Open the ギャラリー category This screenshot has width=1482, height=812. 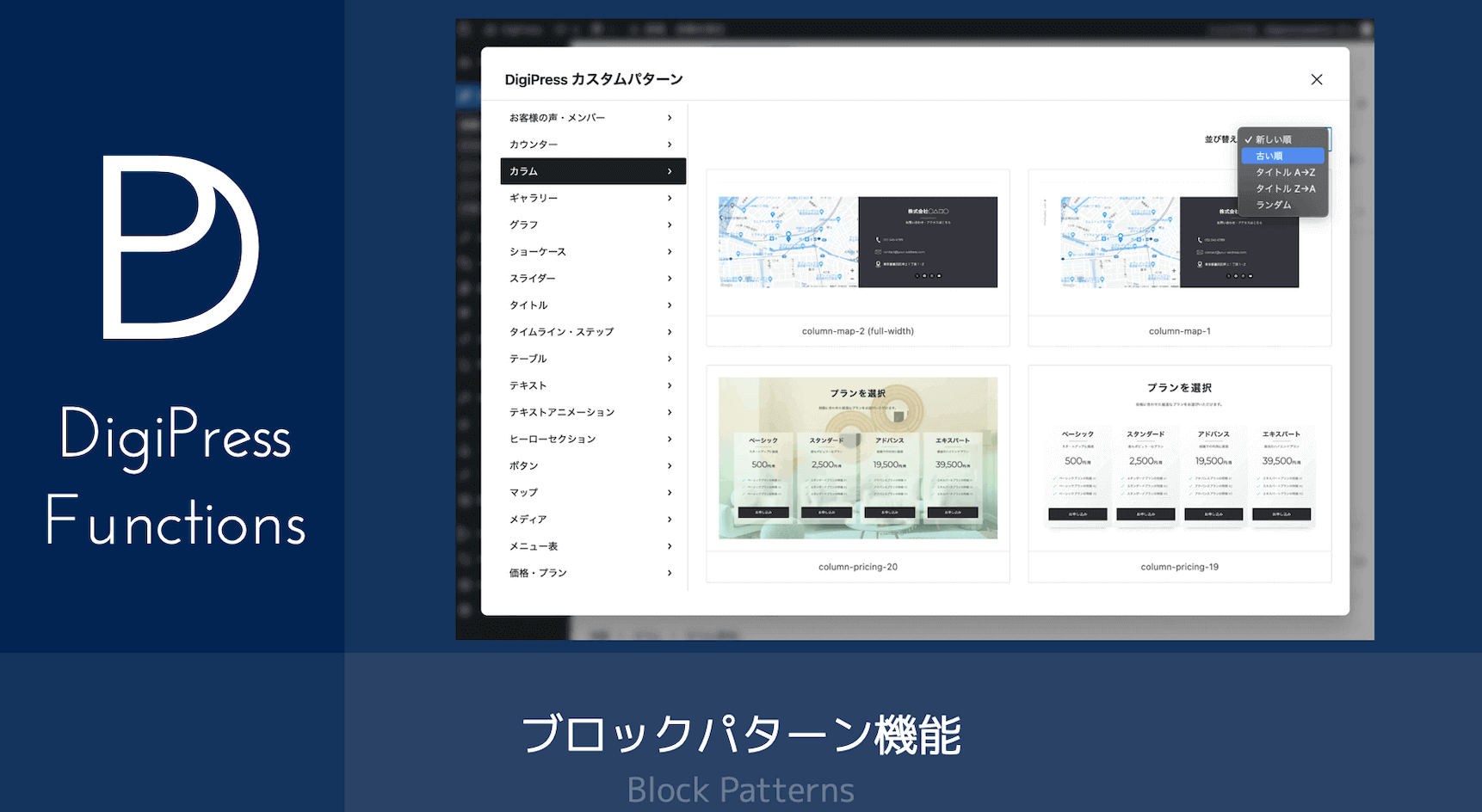click(x=593, y=198)
